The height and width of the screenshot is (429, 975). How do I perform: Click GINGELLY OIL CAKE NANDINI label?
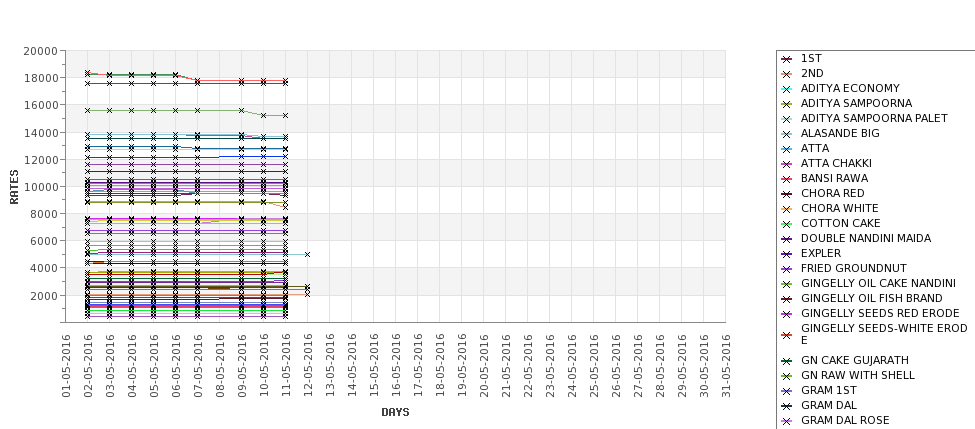[x=879, y=283]
